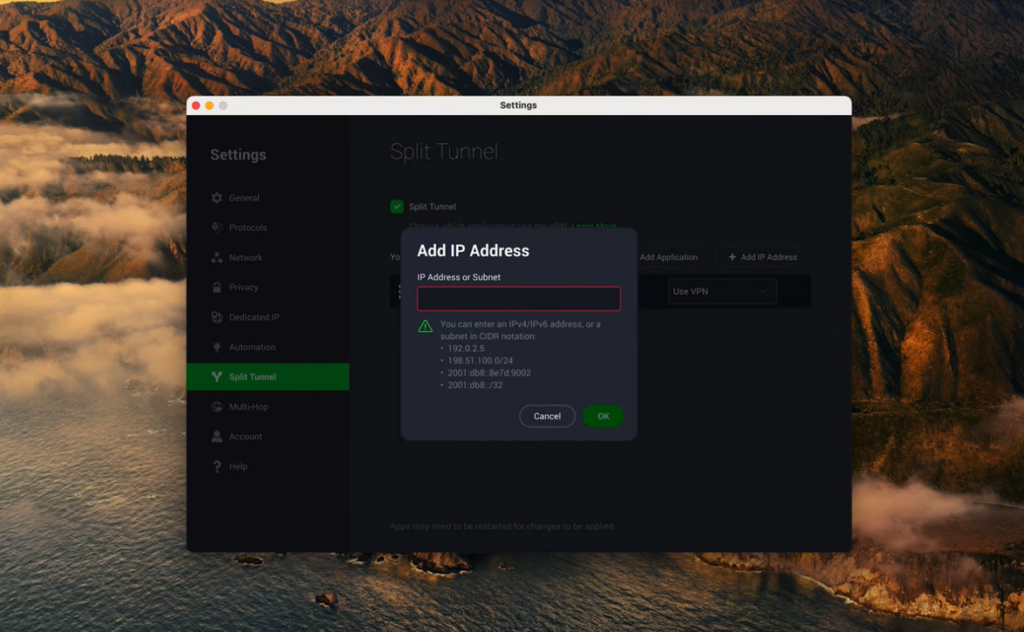Click inside the IP Address input field
The height and width of the screenshot is (632, 1024).
click(518, 298)
